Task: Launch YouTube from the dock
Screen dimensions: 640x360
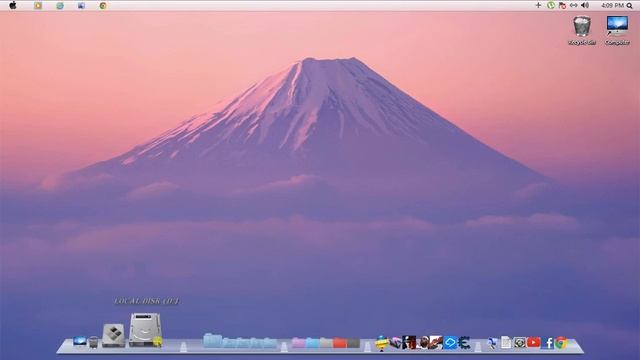Action: pos(533,342)
